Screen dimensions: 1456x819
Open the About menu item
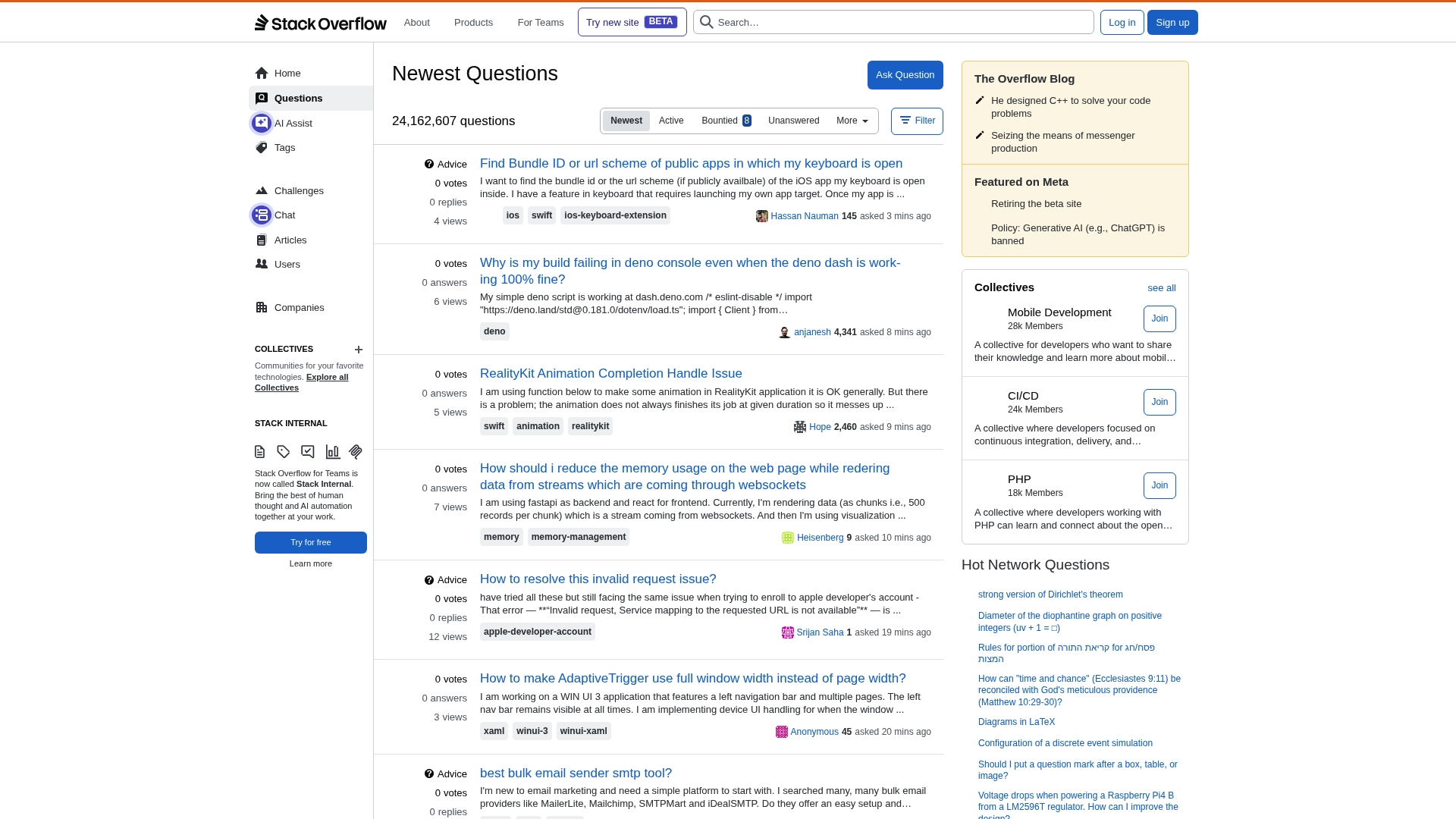pos(416,22)
